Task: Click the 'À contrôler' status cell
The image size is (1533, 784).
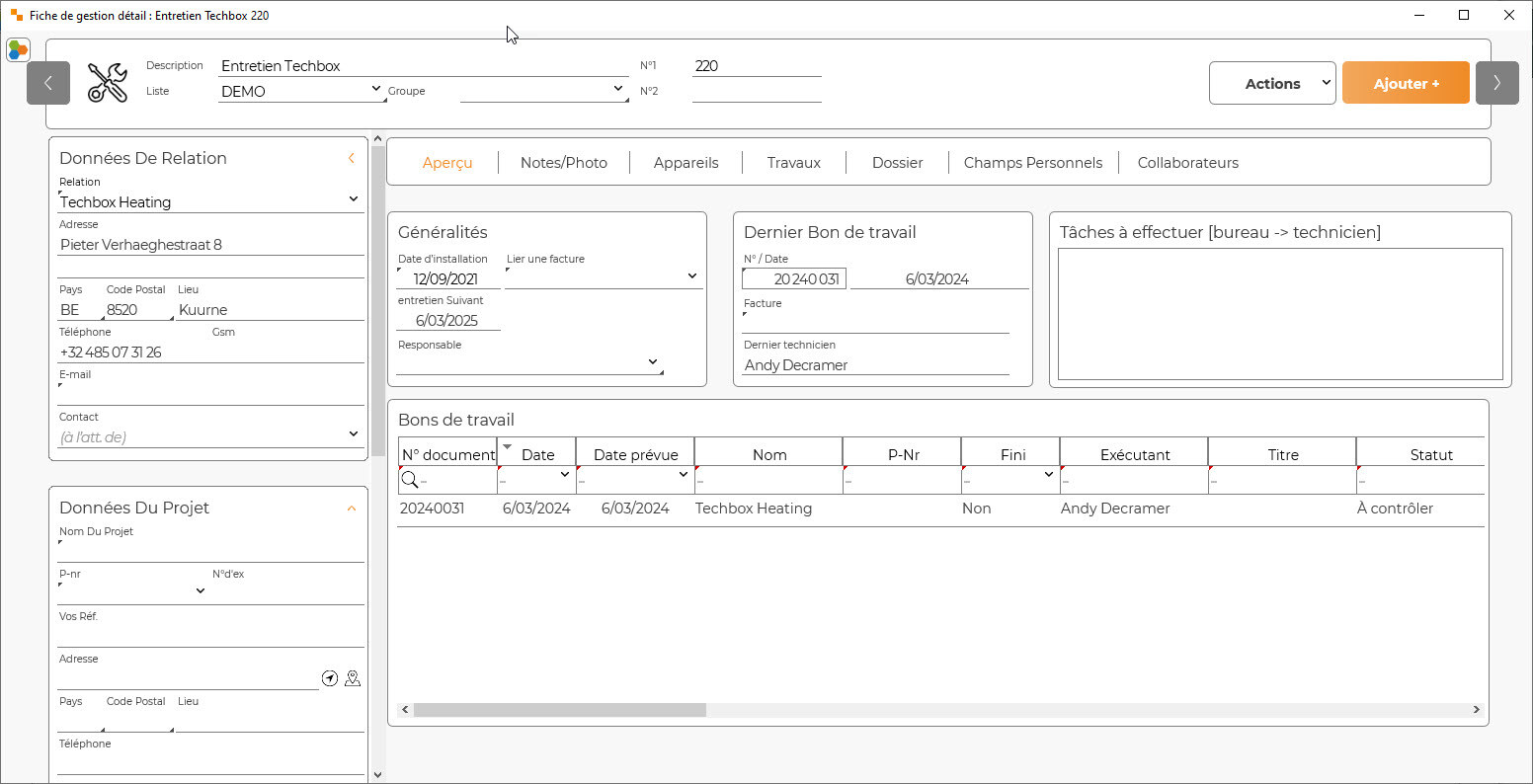Action: pos(1395,509)
